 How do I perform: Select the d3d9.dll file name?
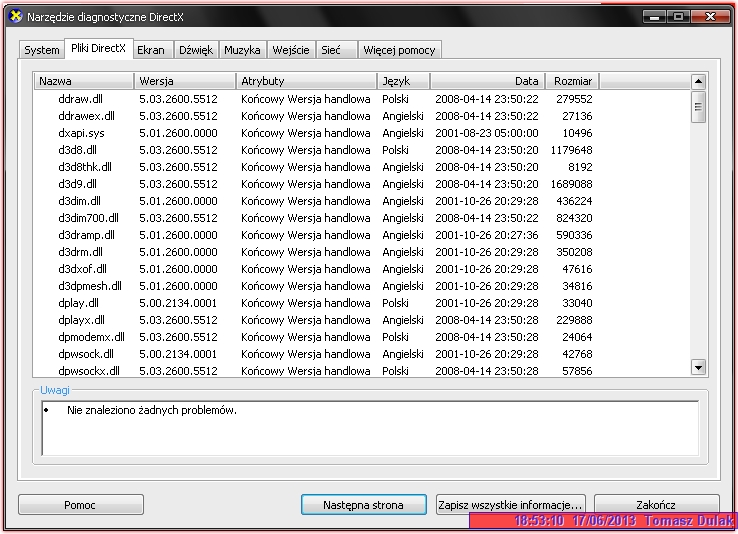pyautogui.click(x=77, y=184)
